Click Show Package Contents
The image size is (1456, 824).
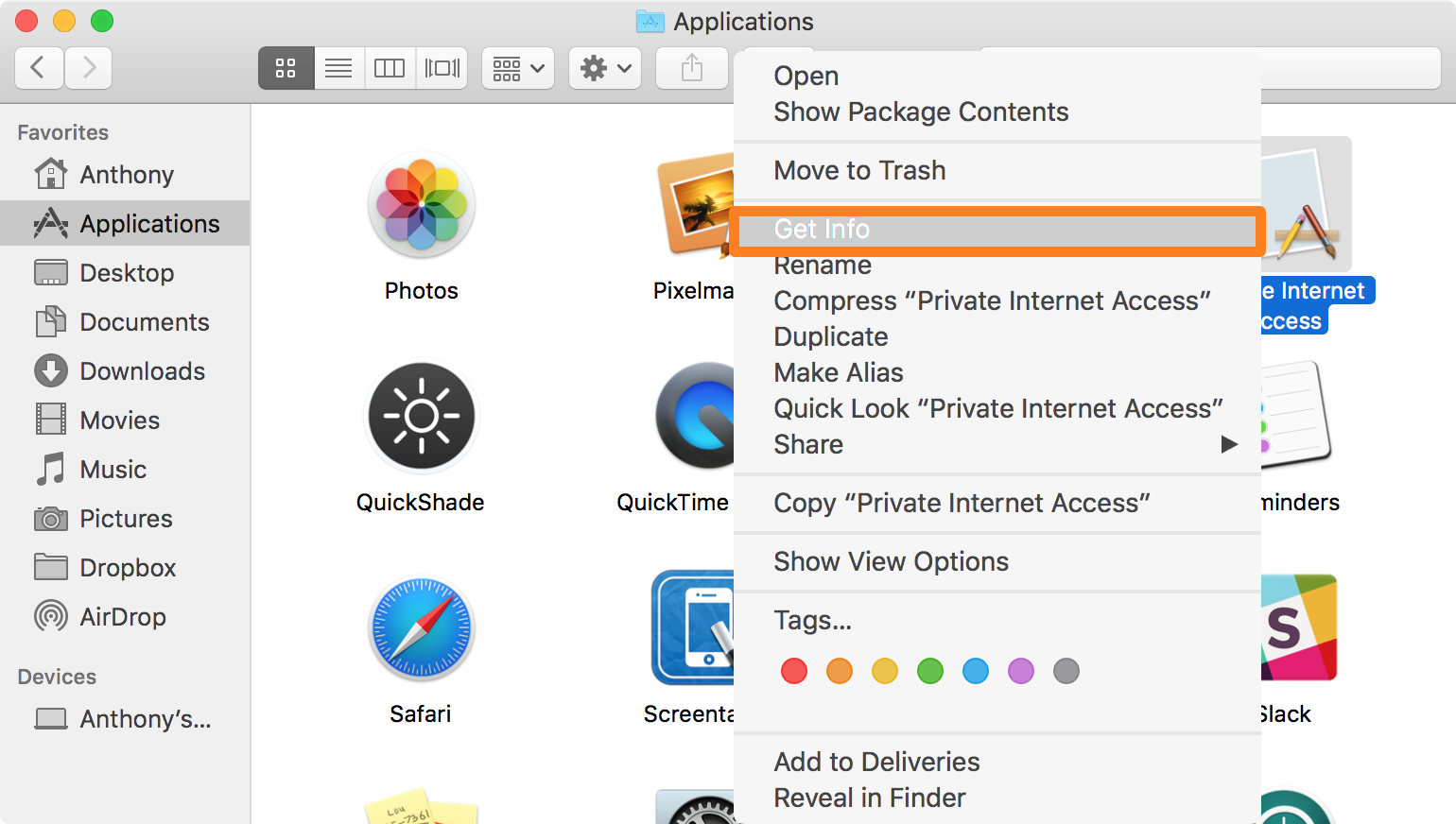[921, 112]
